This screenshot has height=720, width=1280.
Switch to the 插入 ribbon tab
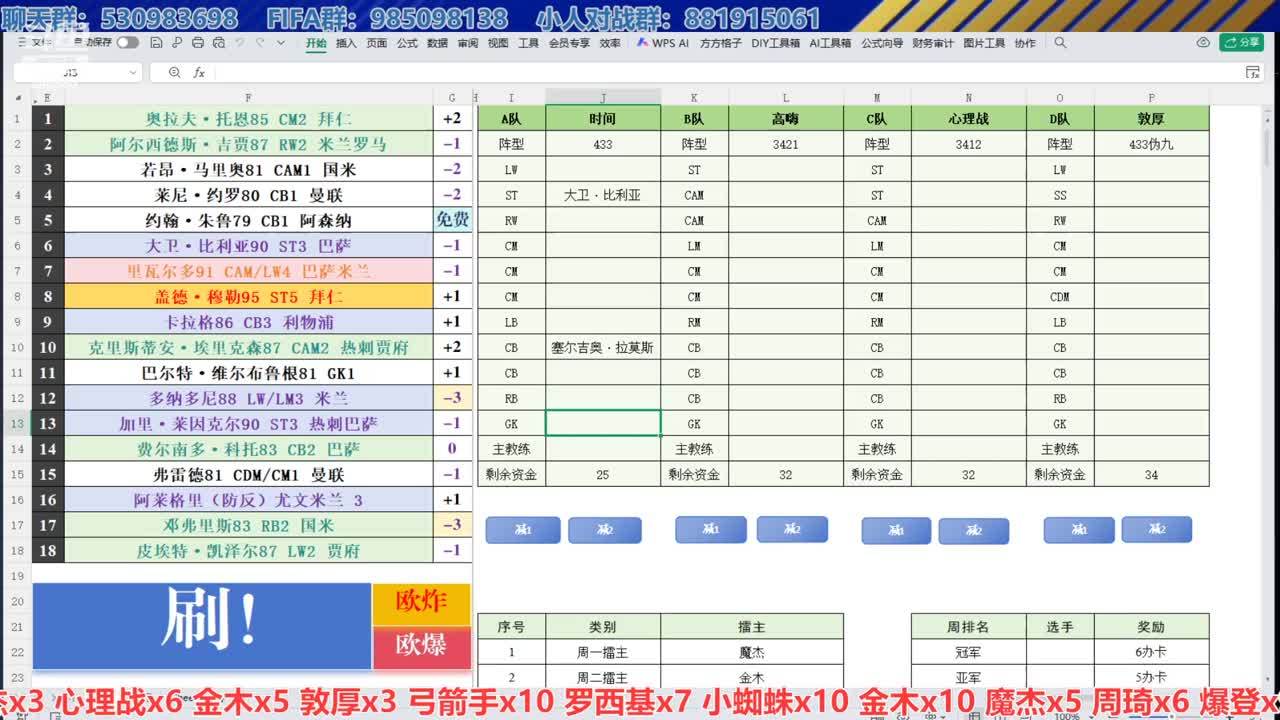[346, 43]
